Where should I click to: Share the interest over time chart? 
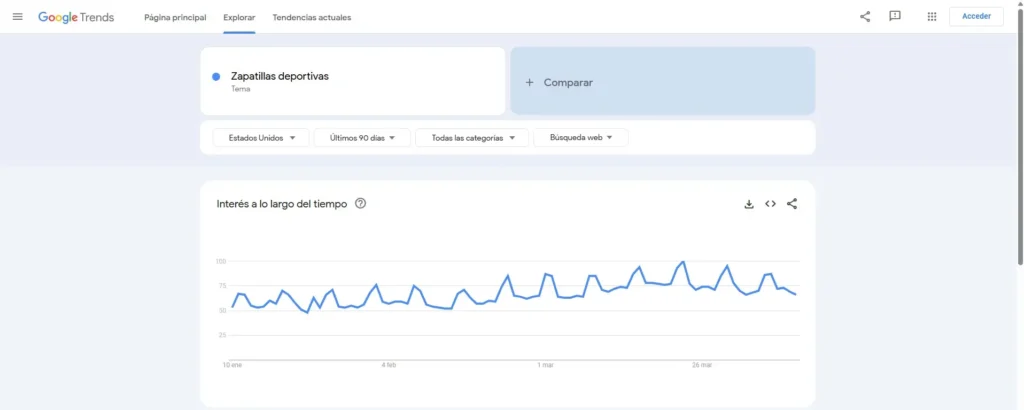(792, 204)
